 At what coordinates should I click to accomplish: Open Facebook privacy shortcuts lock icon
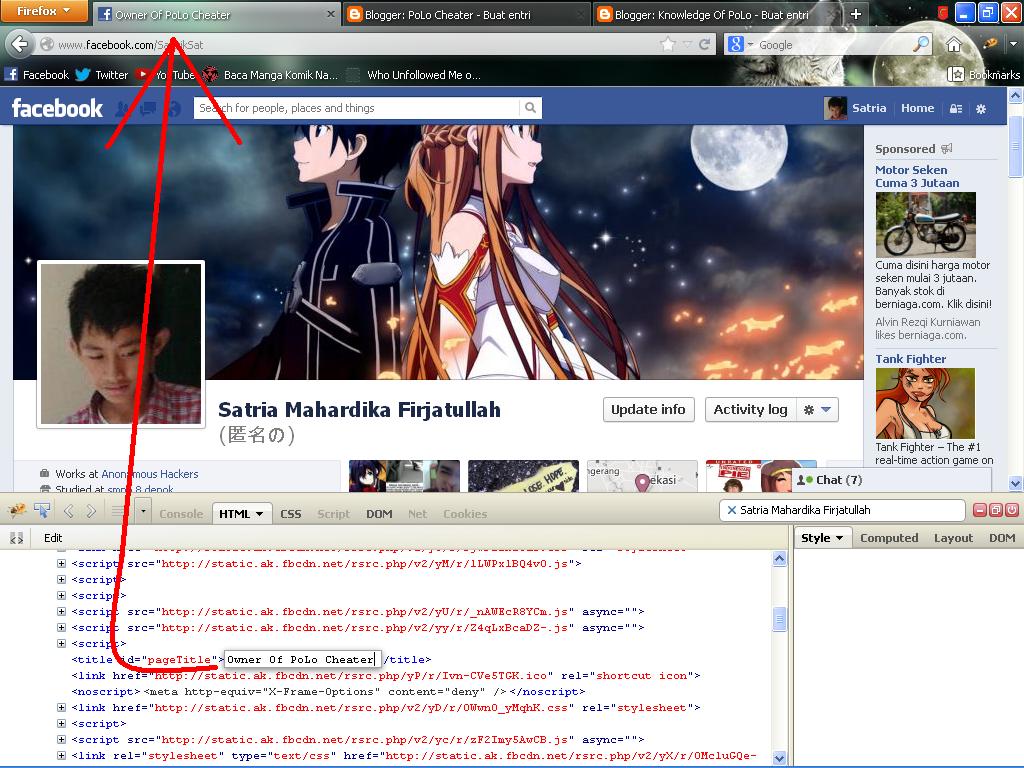click(x=955, y=109)
